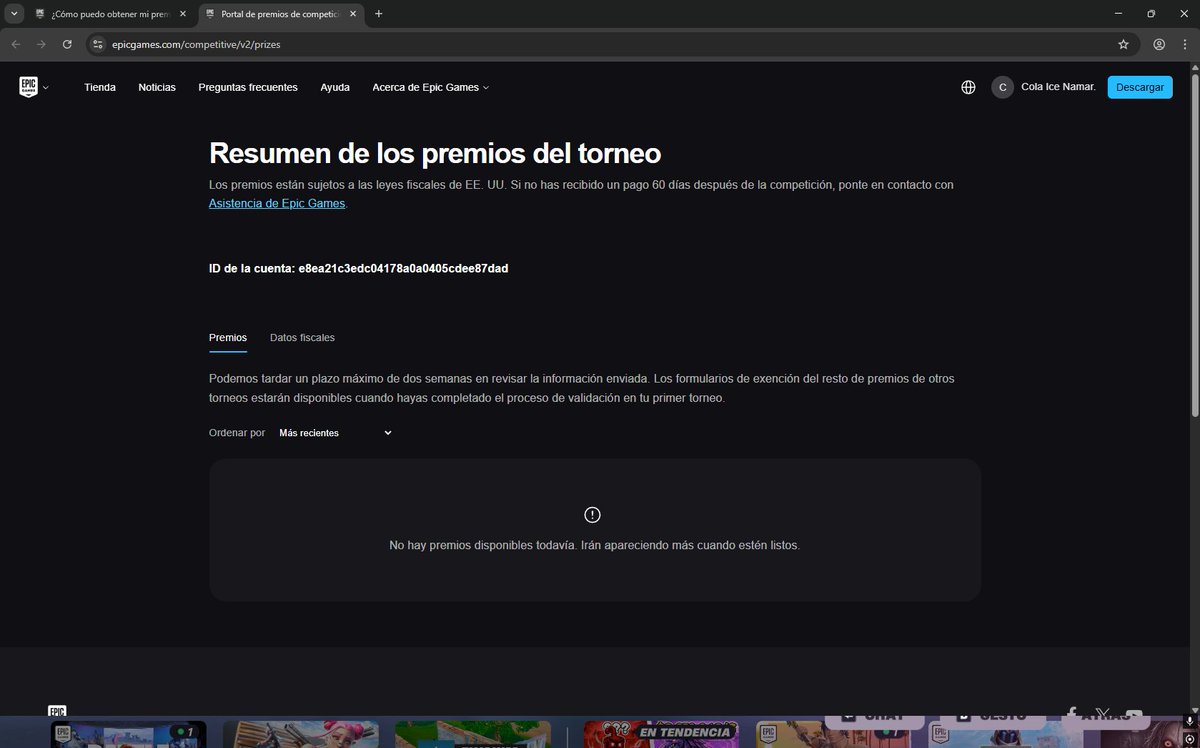Click the 'Resumen de los premios del torneo' heading
Image resolution: width=1200 pixels, height=748 pixels.
[x=435, y=153]
